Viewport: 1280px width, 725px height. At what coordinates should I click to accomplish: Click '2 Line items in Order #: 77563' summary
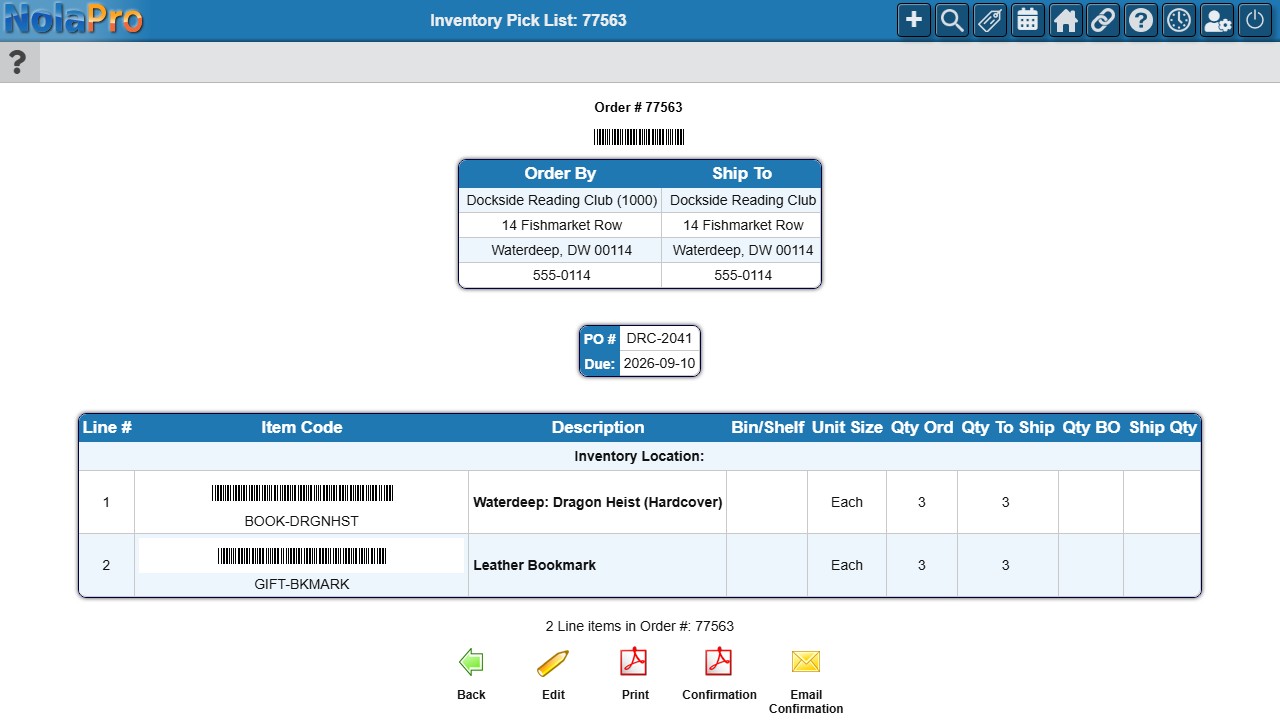point(640,626)
